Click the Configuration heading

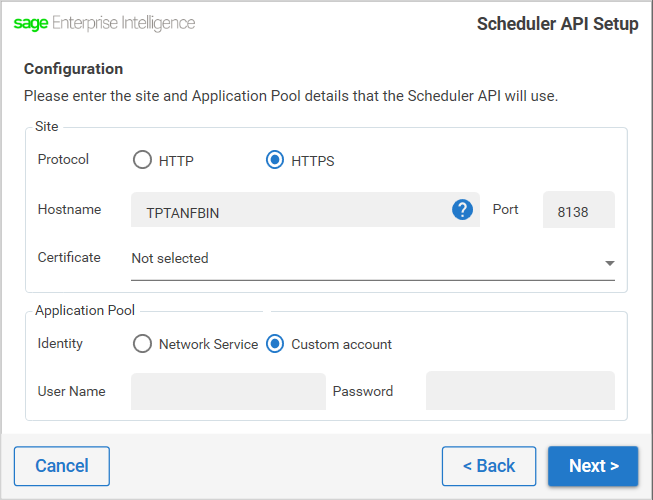pos(73,69)
